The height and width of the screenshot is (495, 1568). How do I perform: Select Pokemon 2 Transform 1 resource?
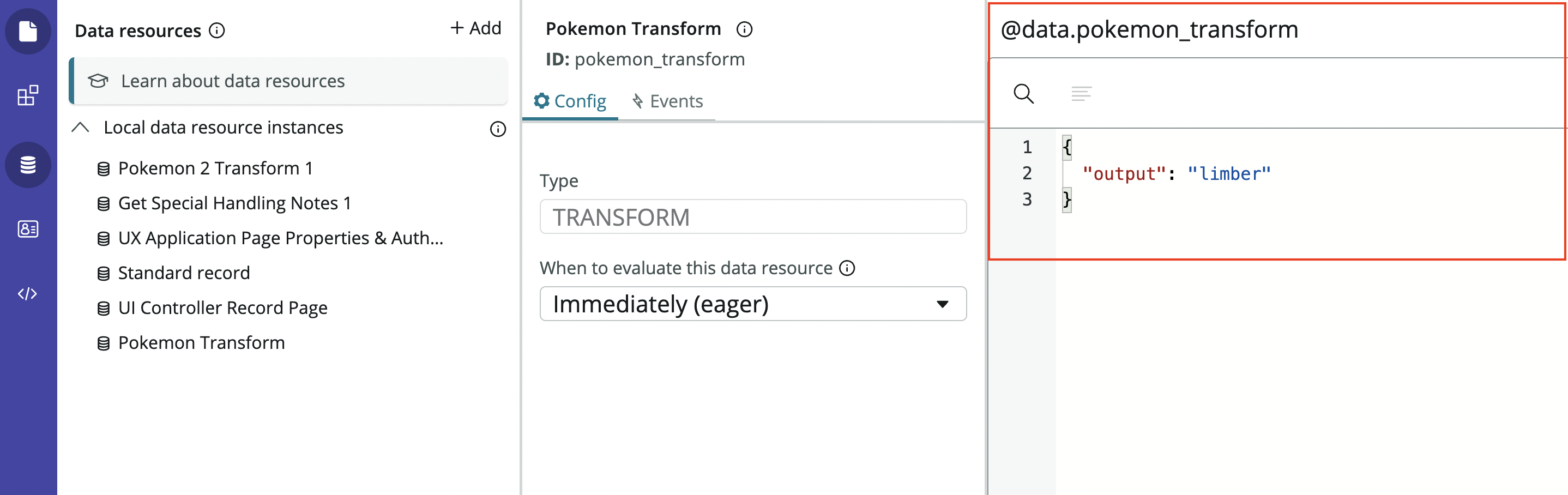click(x=215, y=168)
